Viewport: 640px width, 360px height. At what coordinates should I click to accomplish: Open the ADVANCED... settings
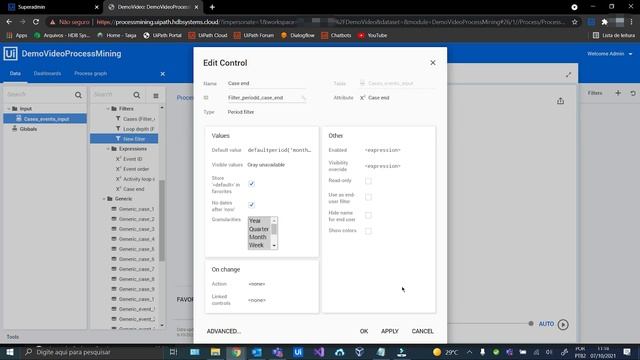tap(224, 331)
